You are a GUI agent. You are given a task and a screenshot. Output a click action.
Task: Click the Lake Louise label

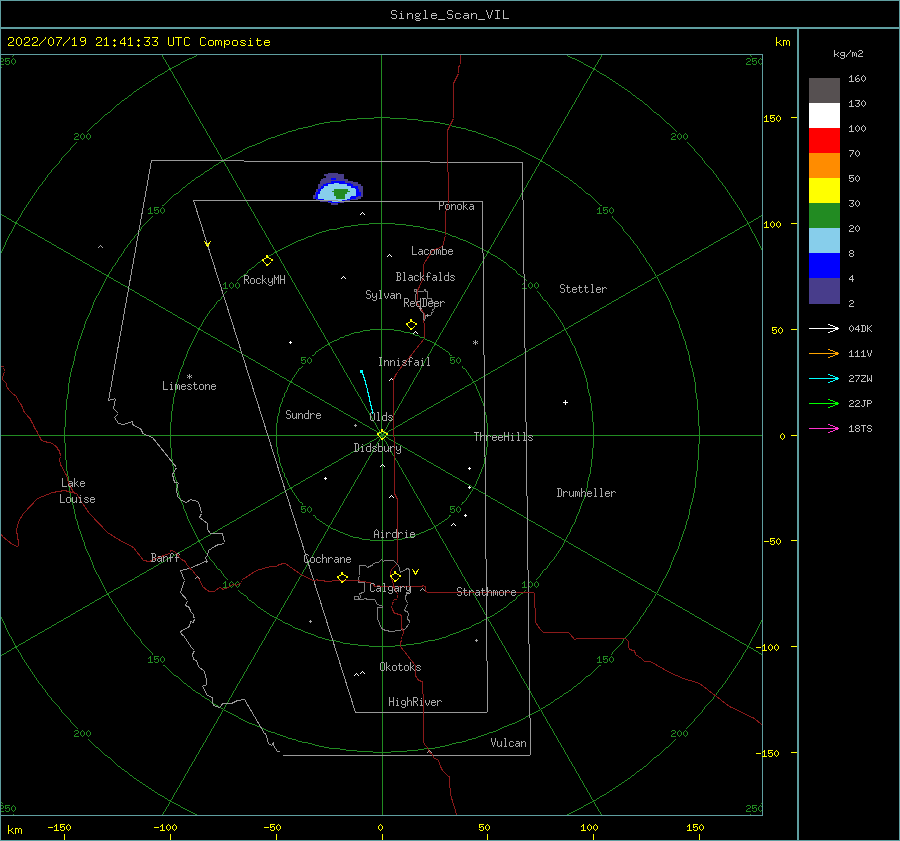(77, 491)
